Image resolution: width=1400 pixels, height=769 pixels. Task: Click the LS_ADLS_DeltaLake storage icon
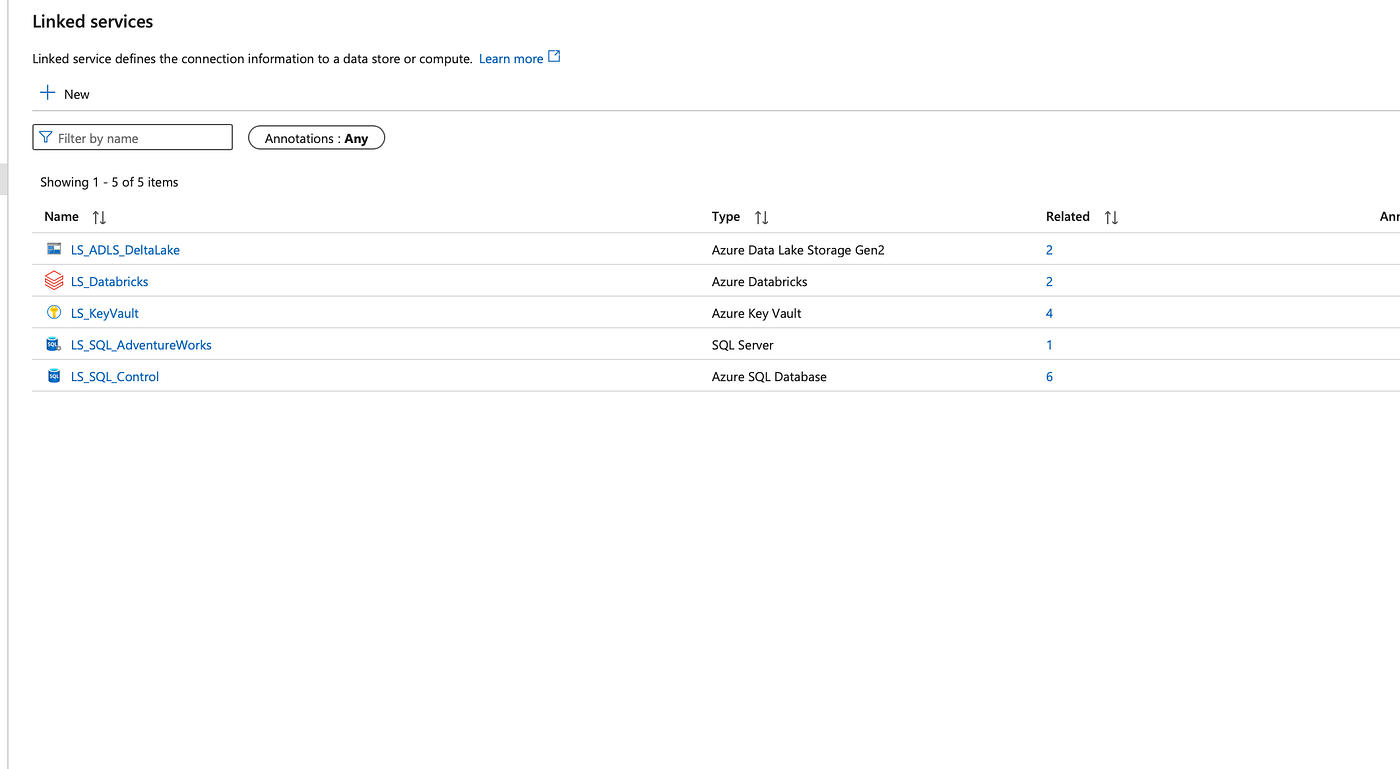coord(54,249)
